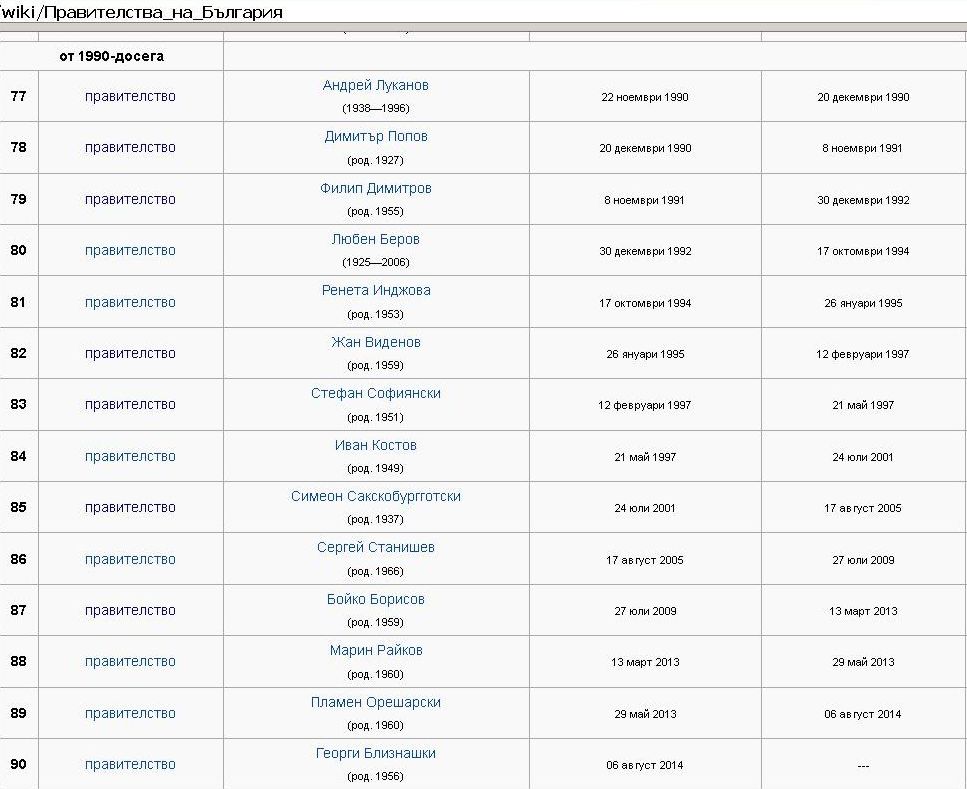
Task: Go to the Сергей Станишев link
Action: (376, 548)
